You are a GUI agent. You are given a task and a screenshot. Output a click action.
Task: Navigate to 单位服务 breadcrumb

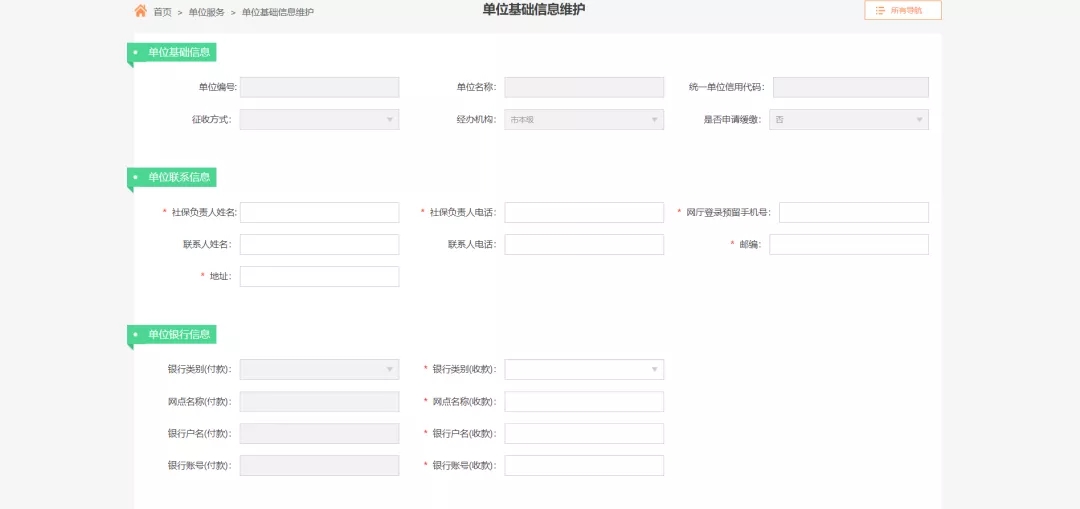(207, 12)
